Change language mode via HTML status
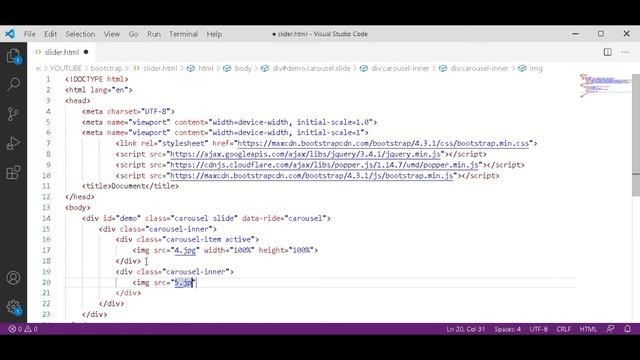The image size is (640, 360). [x=588, y=329]
